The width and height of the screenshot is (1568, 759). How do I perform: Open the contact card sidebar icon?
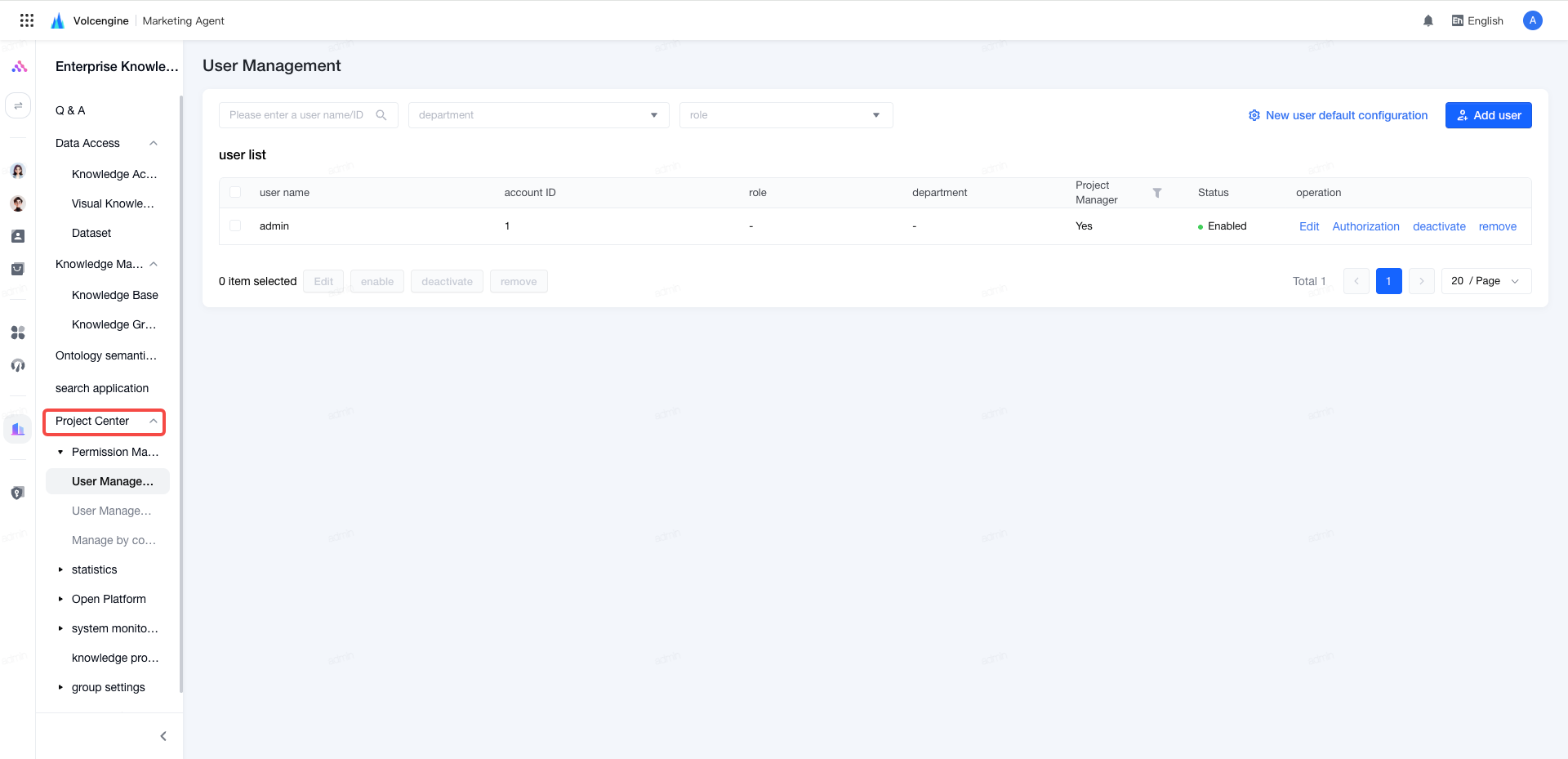[18, 236]
